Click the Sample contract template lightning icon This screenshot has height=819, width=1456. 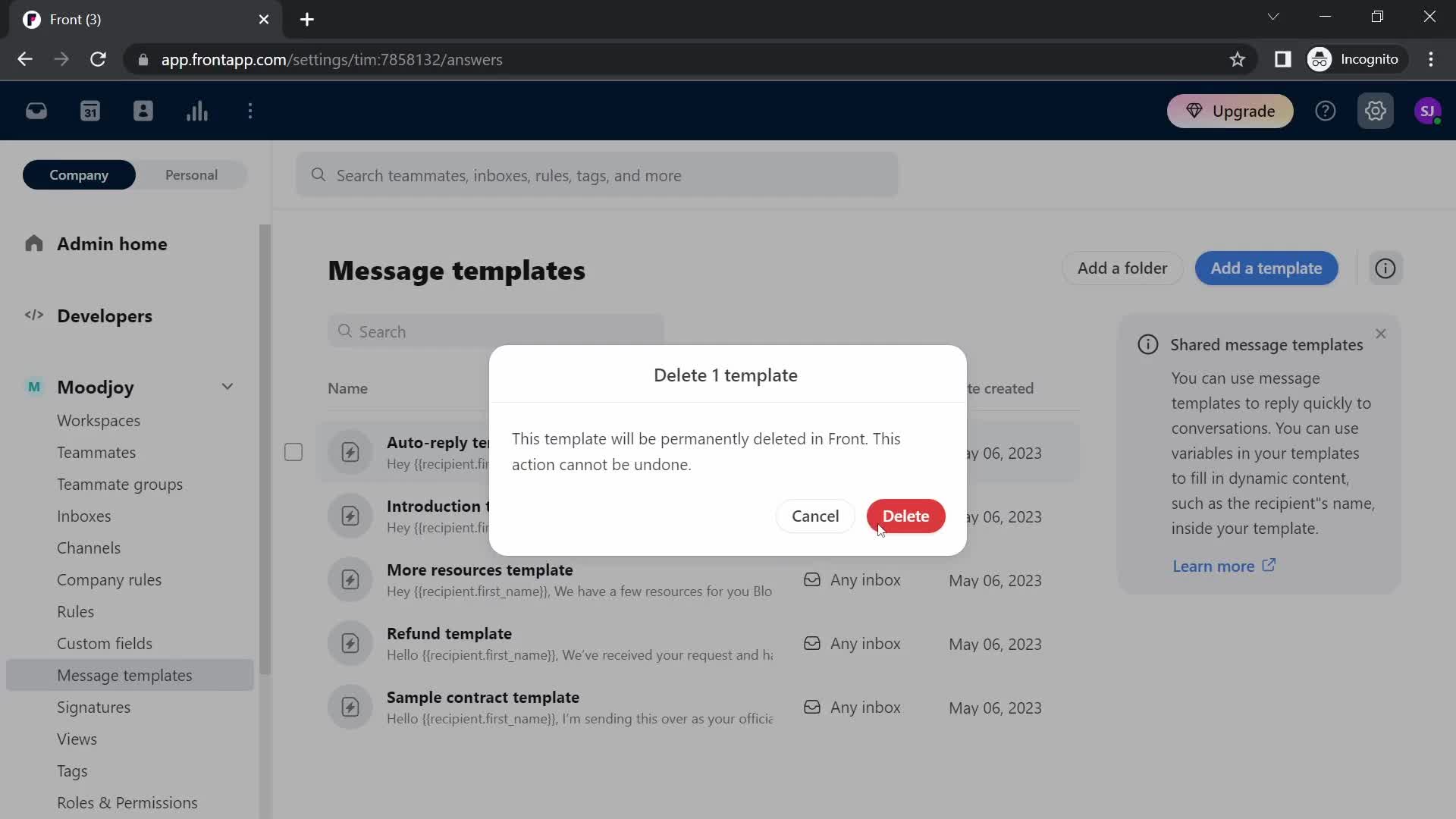[350, 708]
